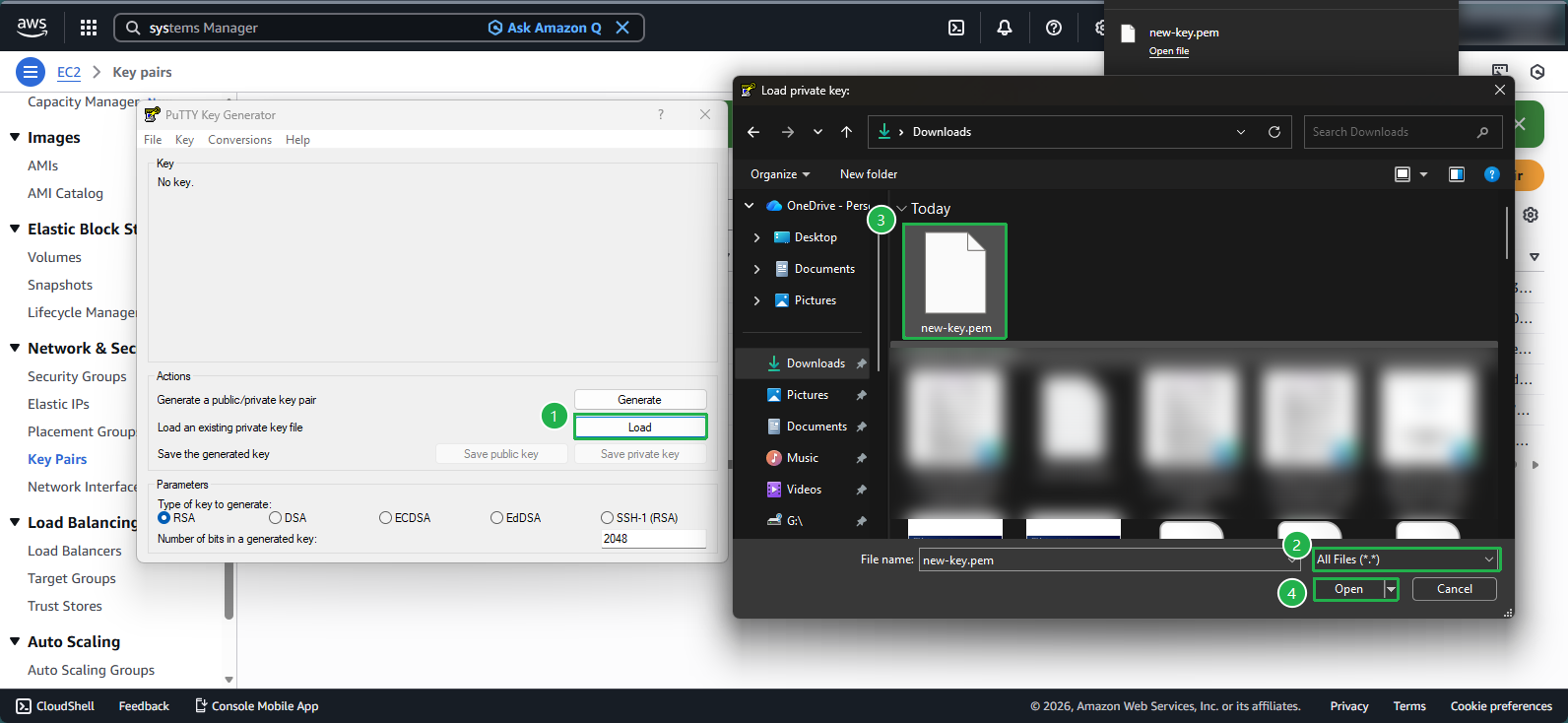
Task: Select the SSH-1 (RSA) key type
Action: [x=608, y=518]
